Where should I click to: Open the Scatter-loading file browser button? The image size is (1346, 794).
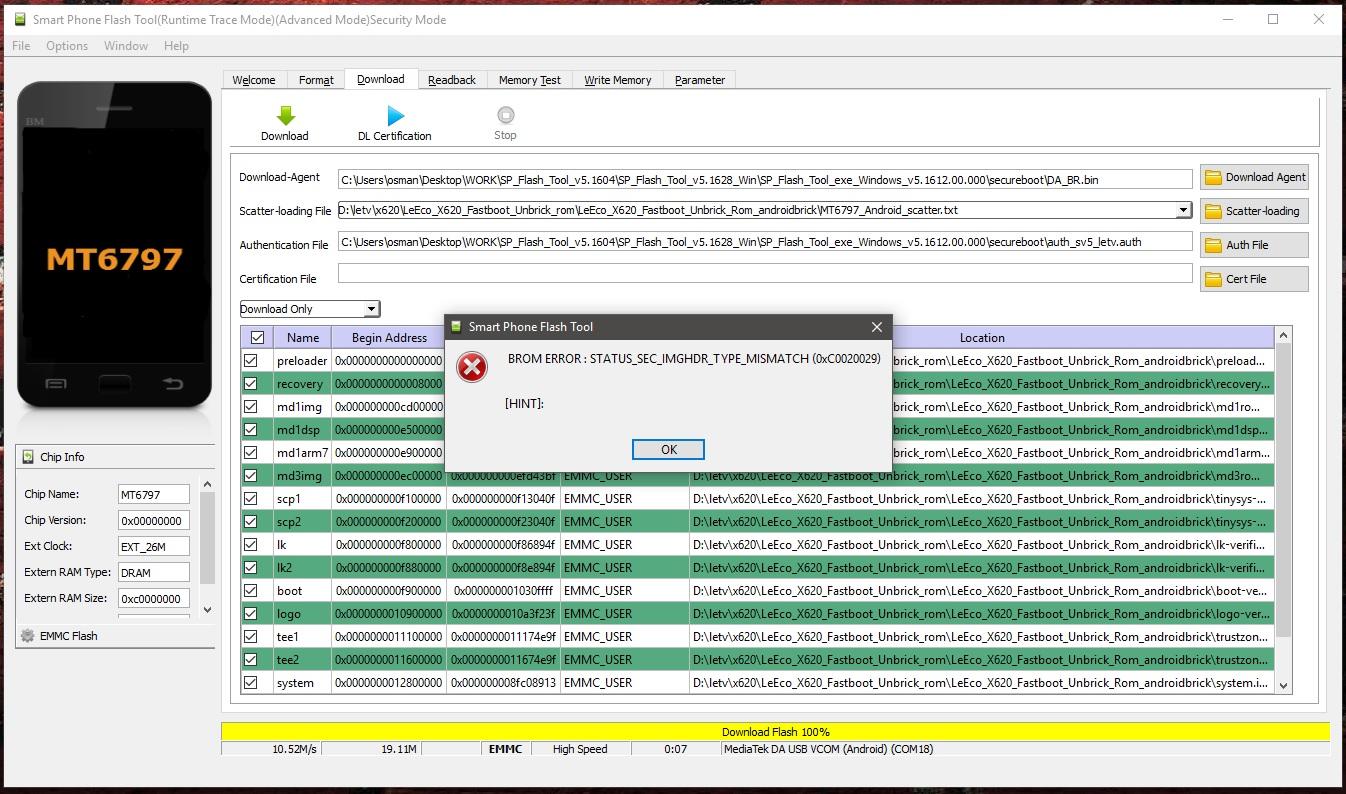point(1254,212)
